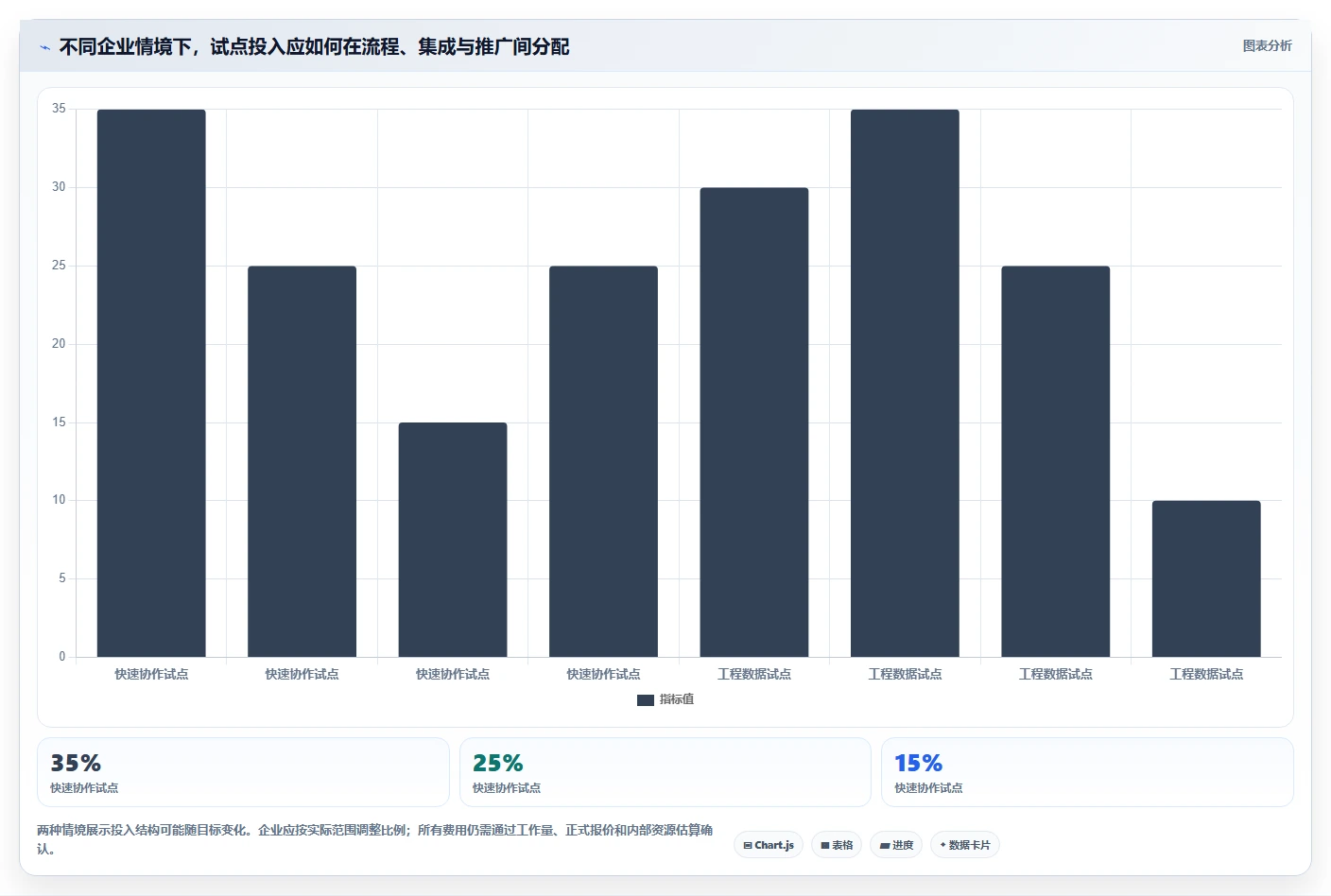Click the 快速协作试点 bar with value 35
Viewport: 1331px width, 896px height.
click(151, 383)
